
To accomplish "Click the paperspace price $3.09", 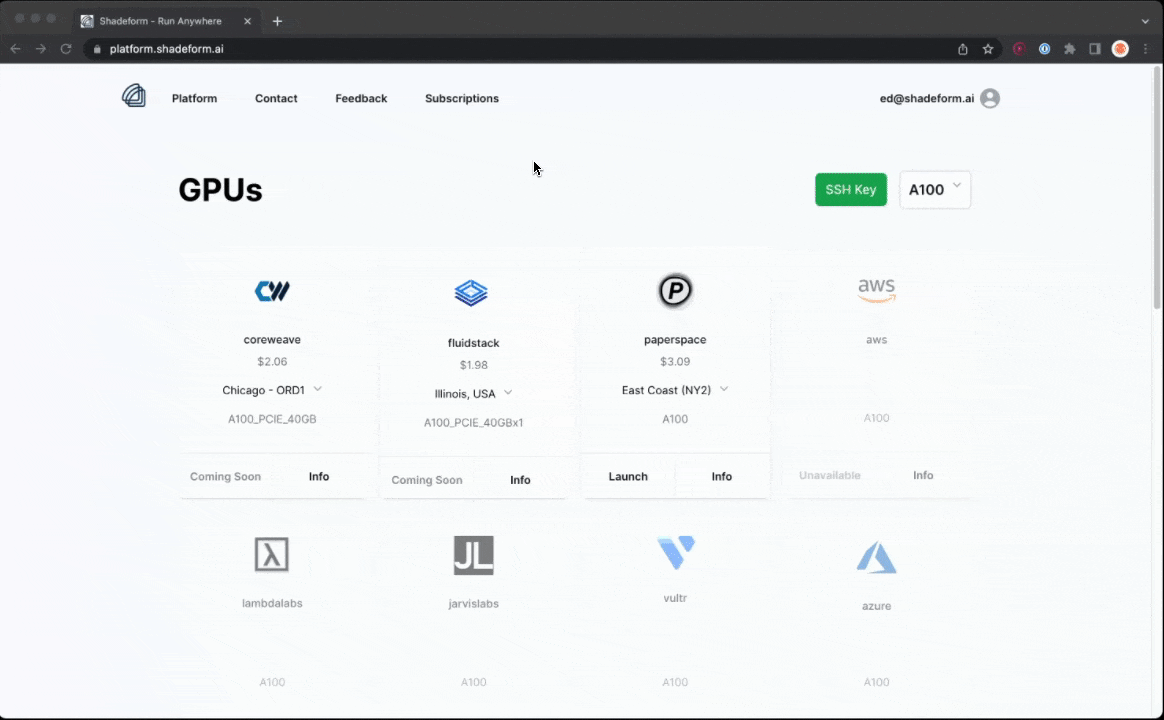I will tap(675, 361).
